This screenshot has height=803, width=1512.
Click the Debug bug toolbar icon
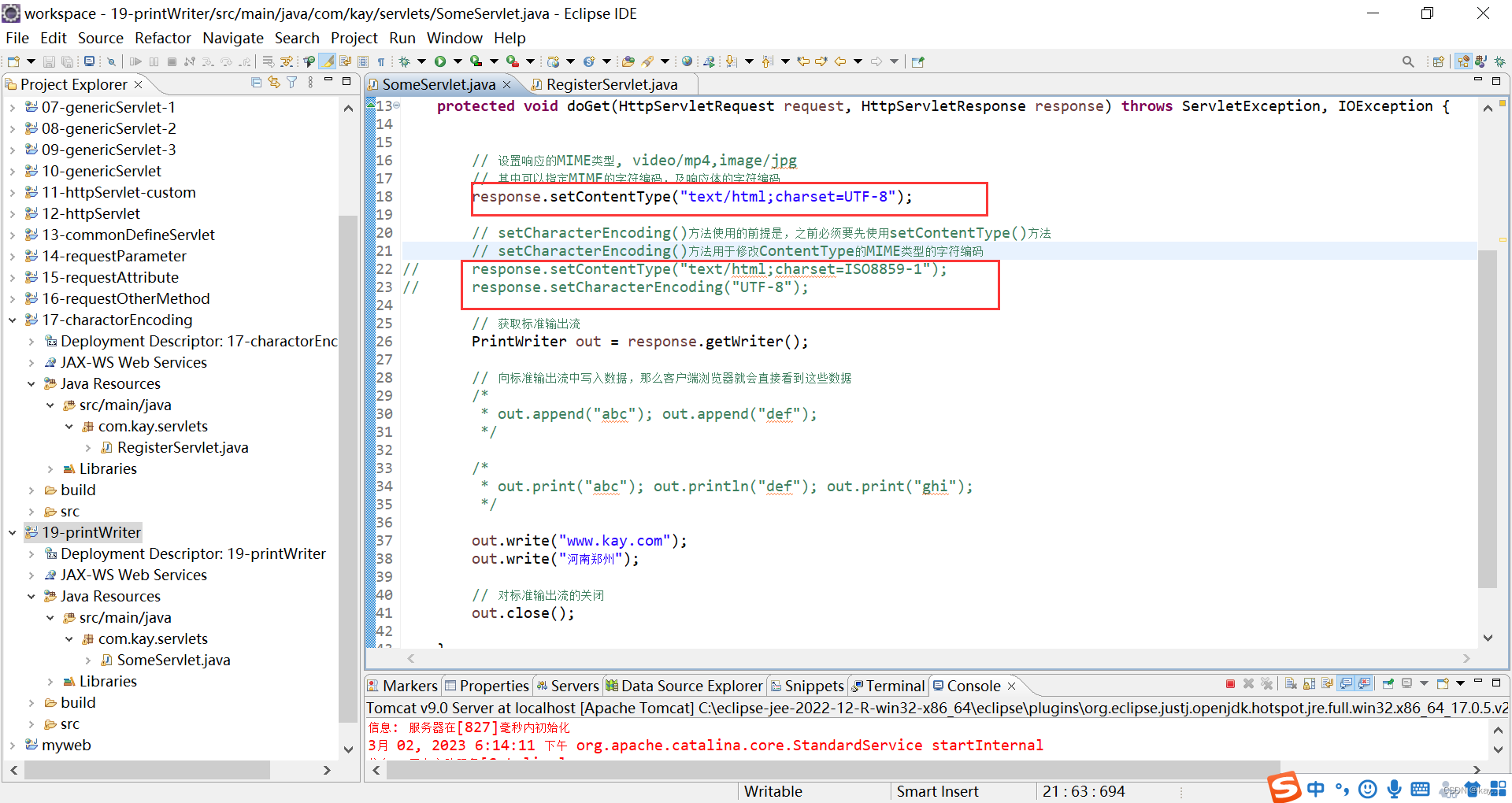(x=404, y=61)
